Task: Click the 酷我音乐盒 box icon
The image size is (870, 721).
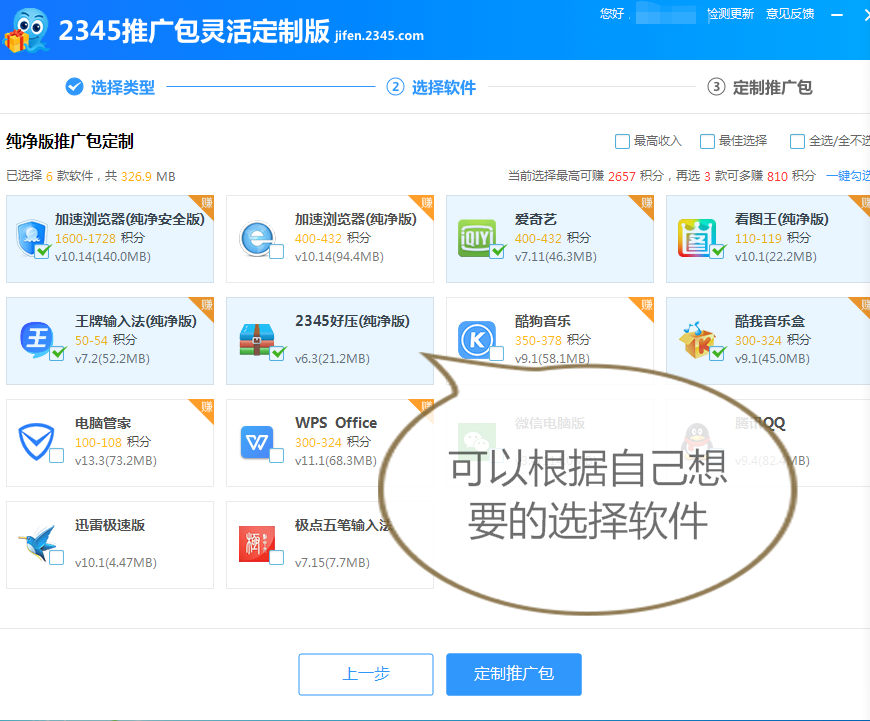Action: coord(697,340)
